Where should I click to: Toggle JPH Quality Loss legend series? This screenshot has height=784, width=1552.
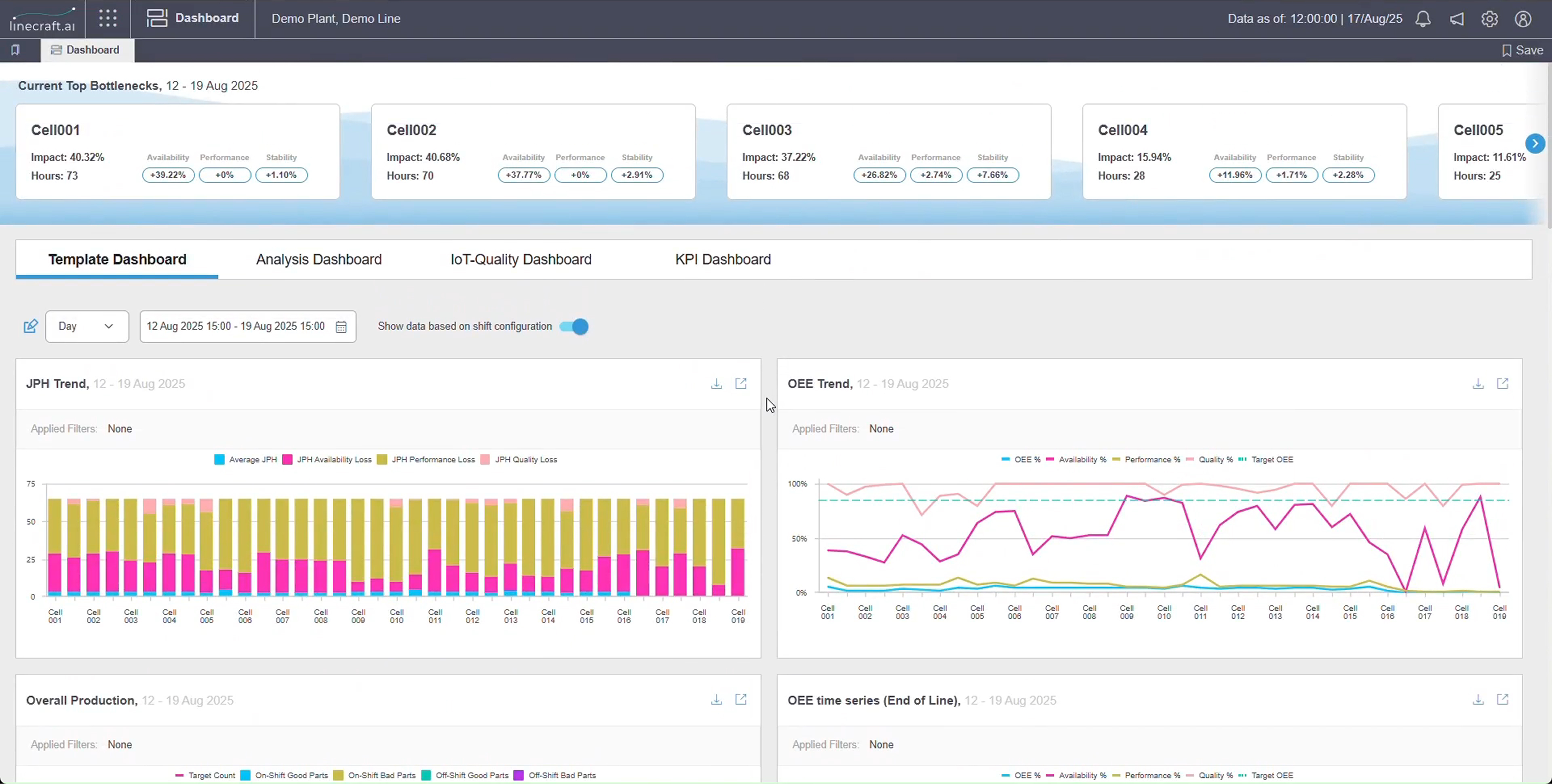519,459
